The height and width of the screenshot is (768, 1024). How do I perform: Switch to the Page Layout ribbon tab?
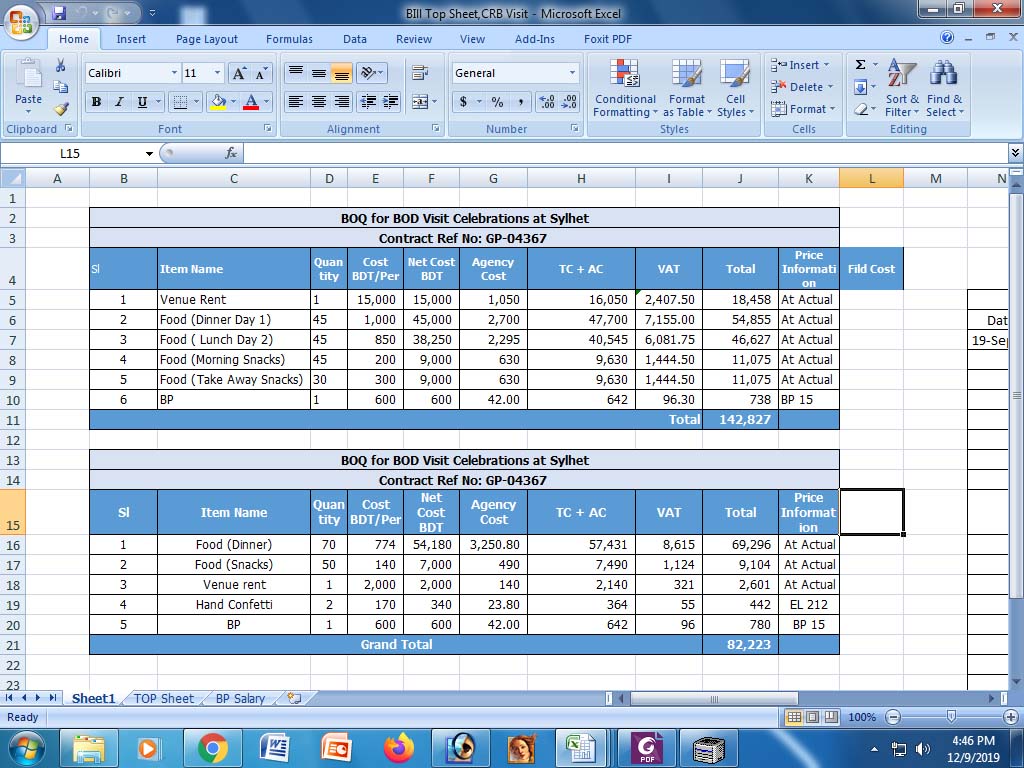point(207,39)
